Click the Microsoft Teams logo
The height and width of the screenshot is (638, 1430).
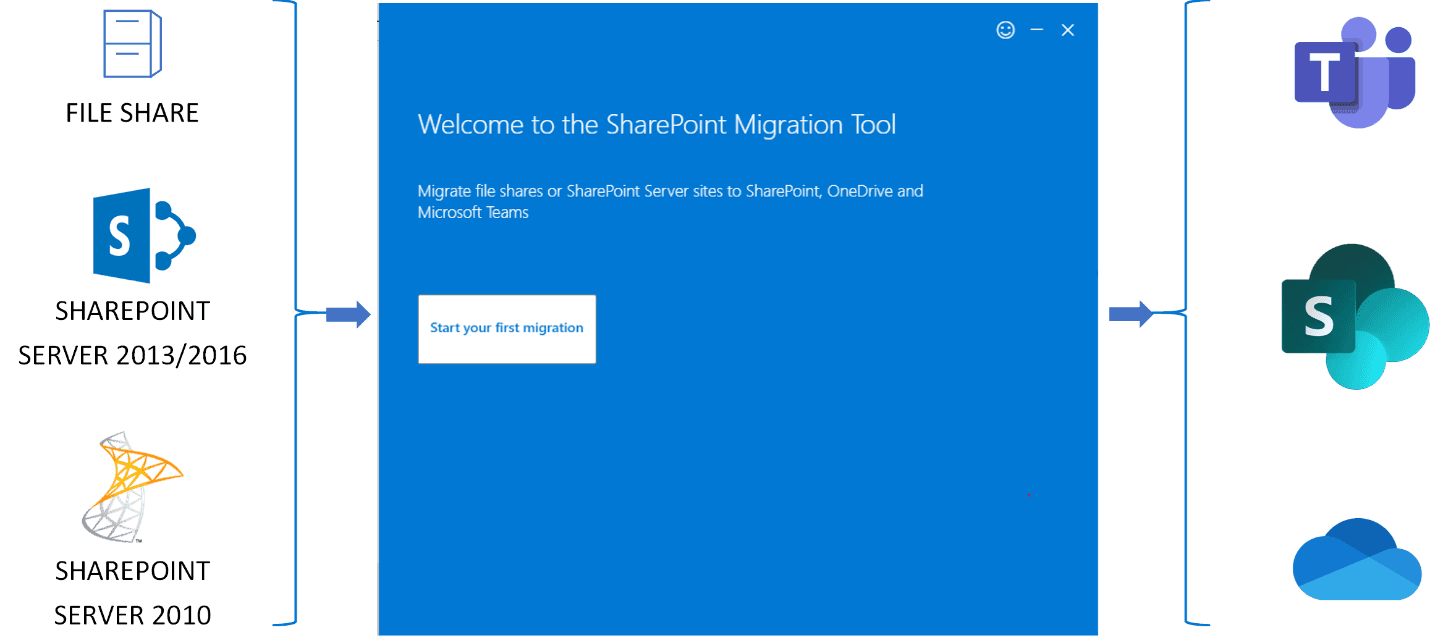click(x=1355, y=72)
